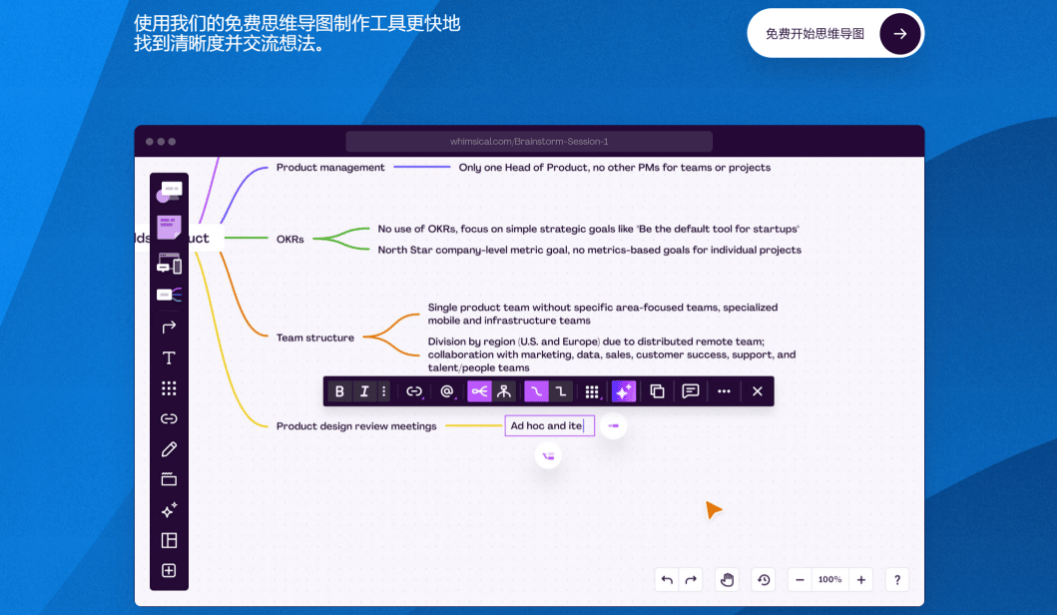Toggle bold formatting in floating toolbar
This screenshot has width=1057, height=615.
click(340, 392)
